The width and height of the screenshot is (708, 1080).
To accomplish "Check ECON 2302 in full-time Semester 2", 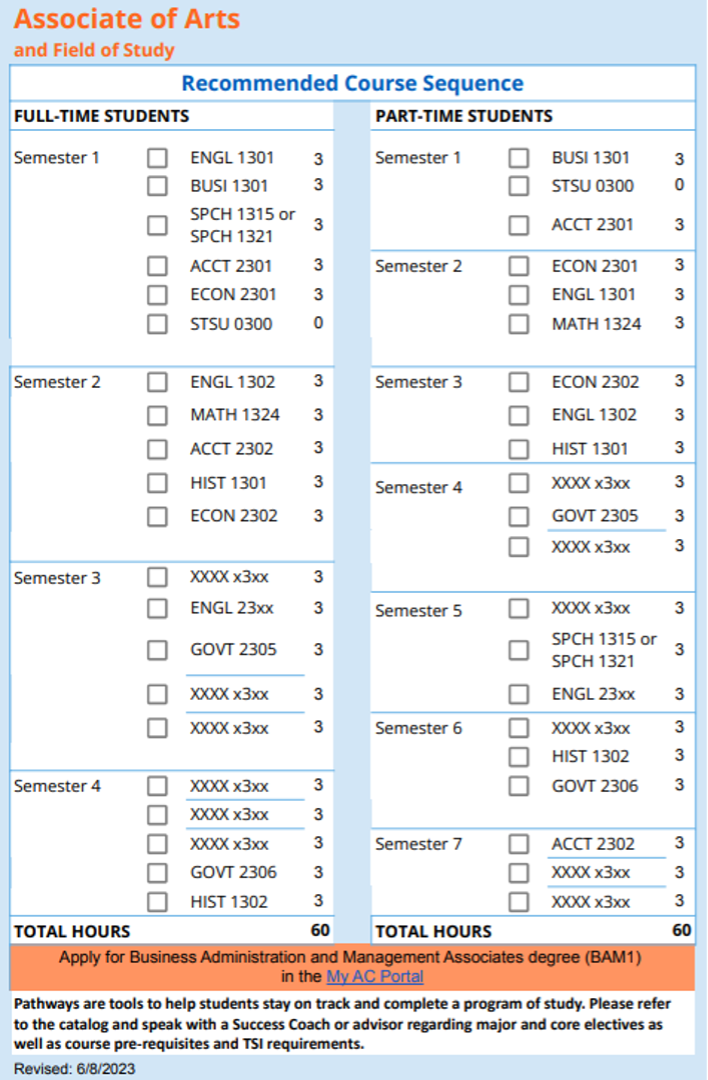I will [157, 516].
